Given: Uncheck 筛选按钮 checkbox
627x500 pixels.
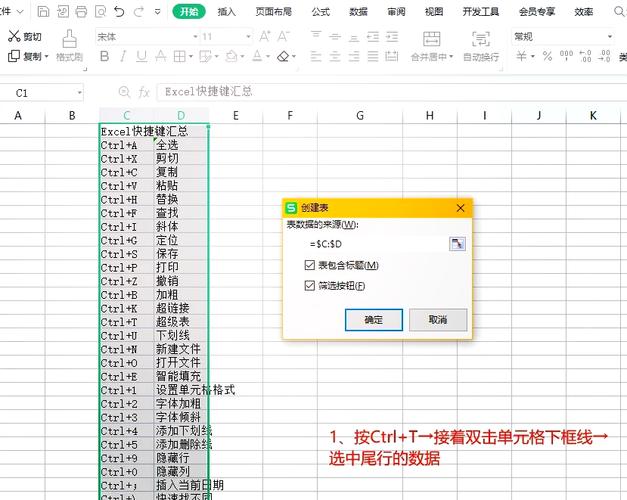Looking at the screenshot, I should click(x=310, y=286).
